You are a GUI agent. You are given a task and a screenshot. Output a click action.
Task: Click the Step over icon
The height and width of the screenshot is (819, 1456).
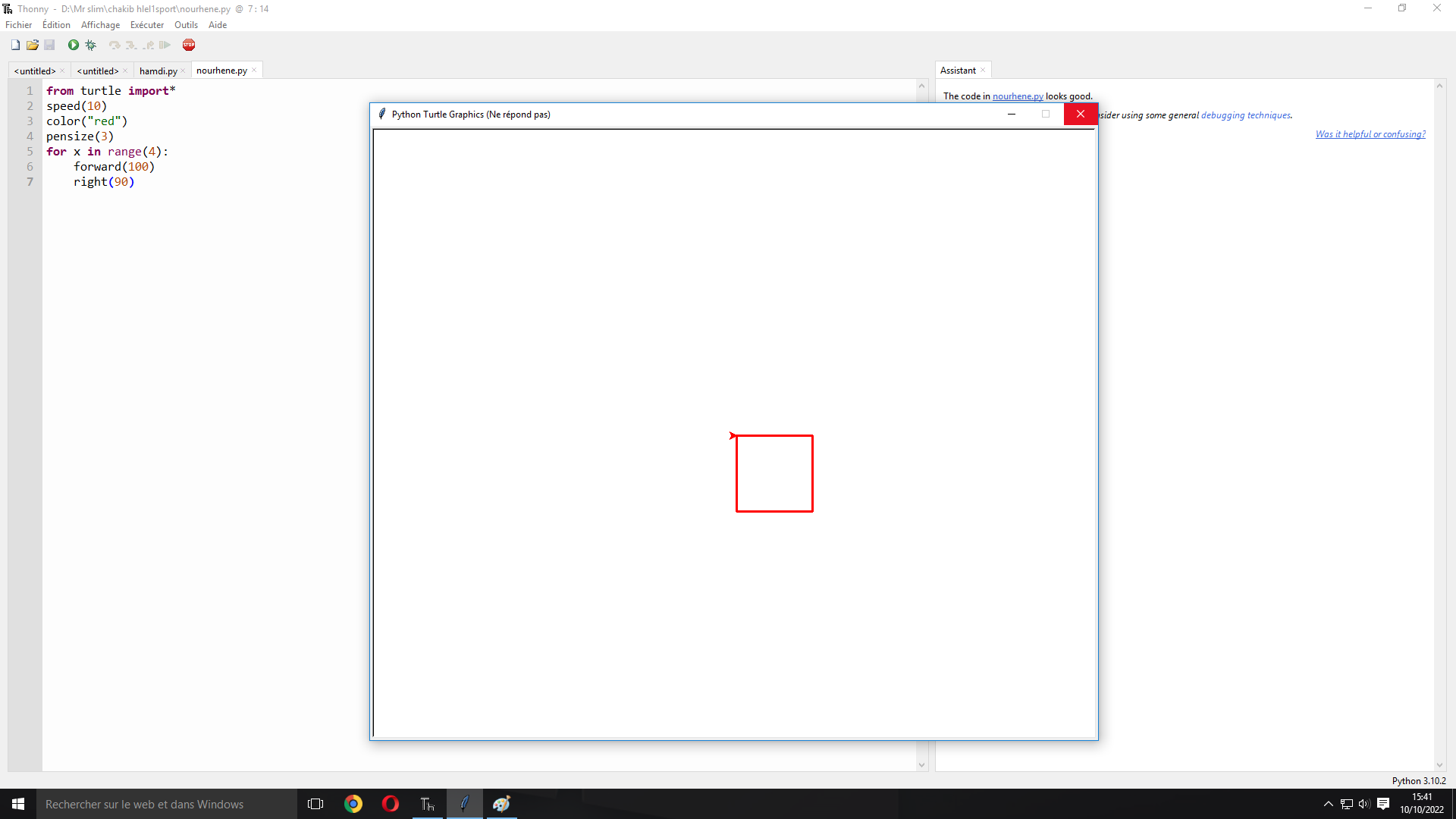(x=115, y=45)
